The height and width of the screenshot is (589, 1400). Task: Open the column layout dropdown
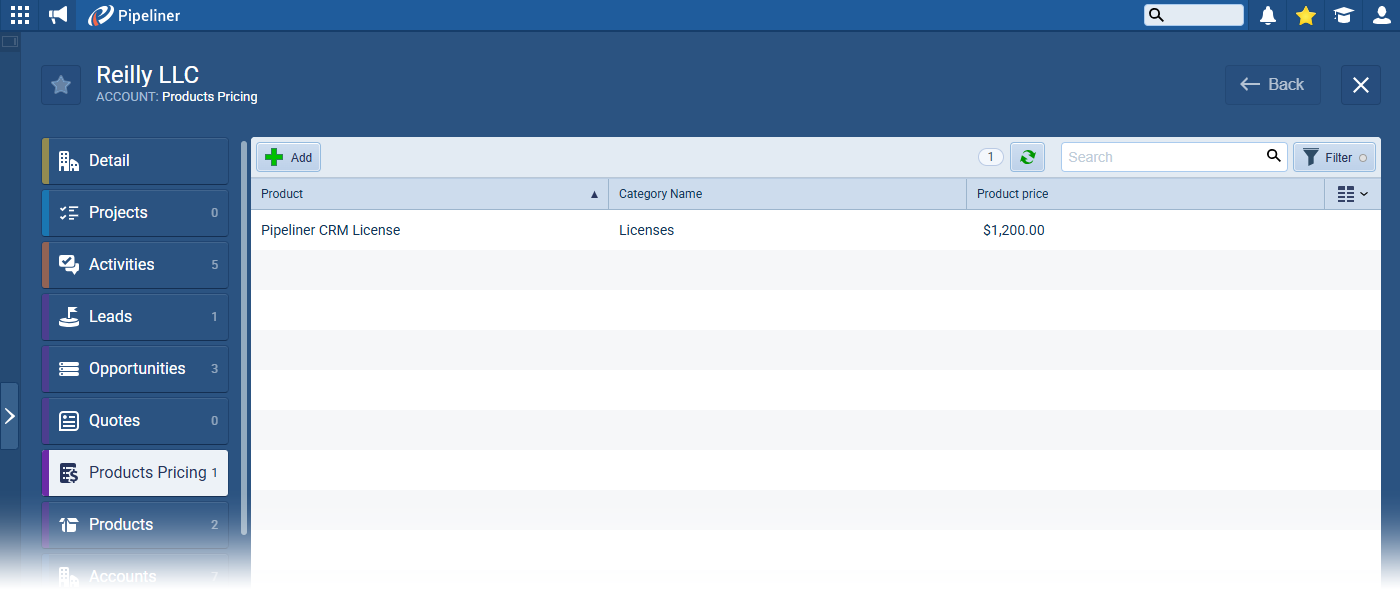1352,194
